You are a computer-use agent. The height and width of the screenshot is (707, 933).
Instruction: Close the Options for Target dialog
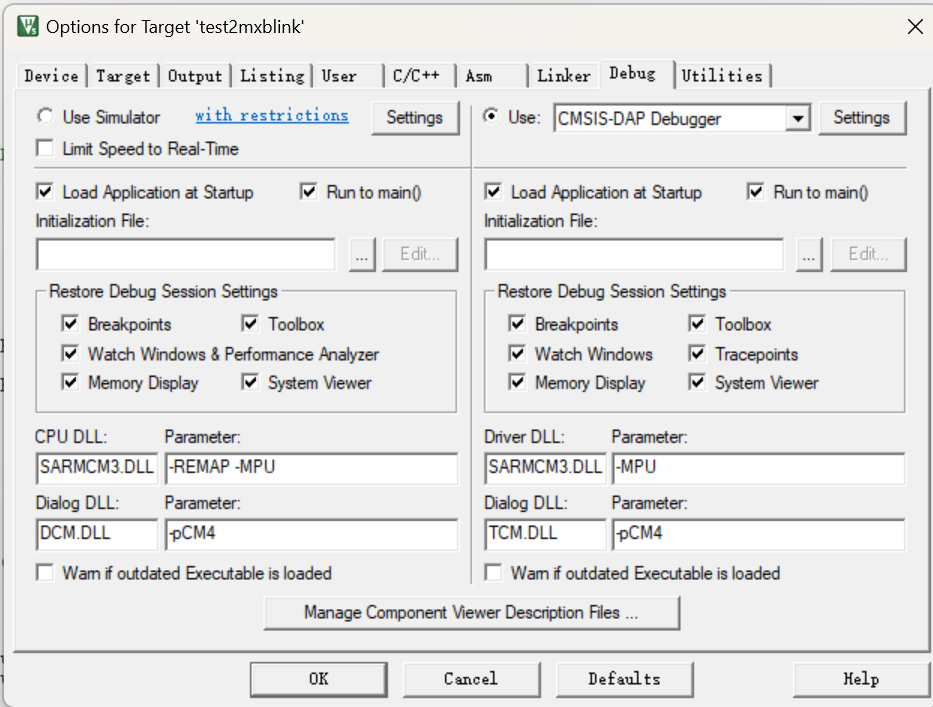pyautogui.click(x=915, y=26)
